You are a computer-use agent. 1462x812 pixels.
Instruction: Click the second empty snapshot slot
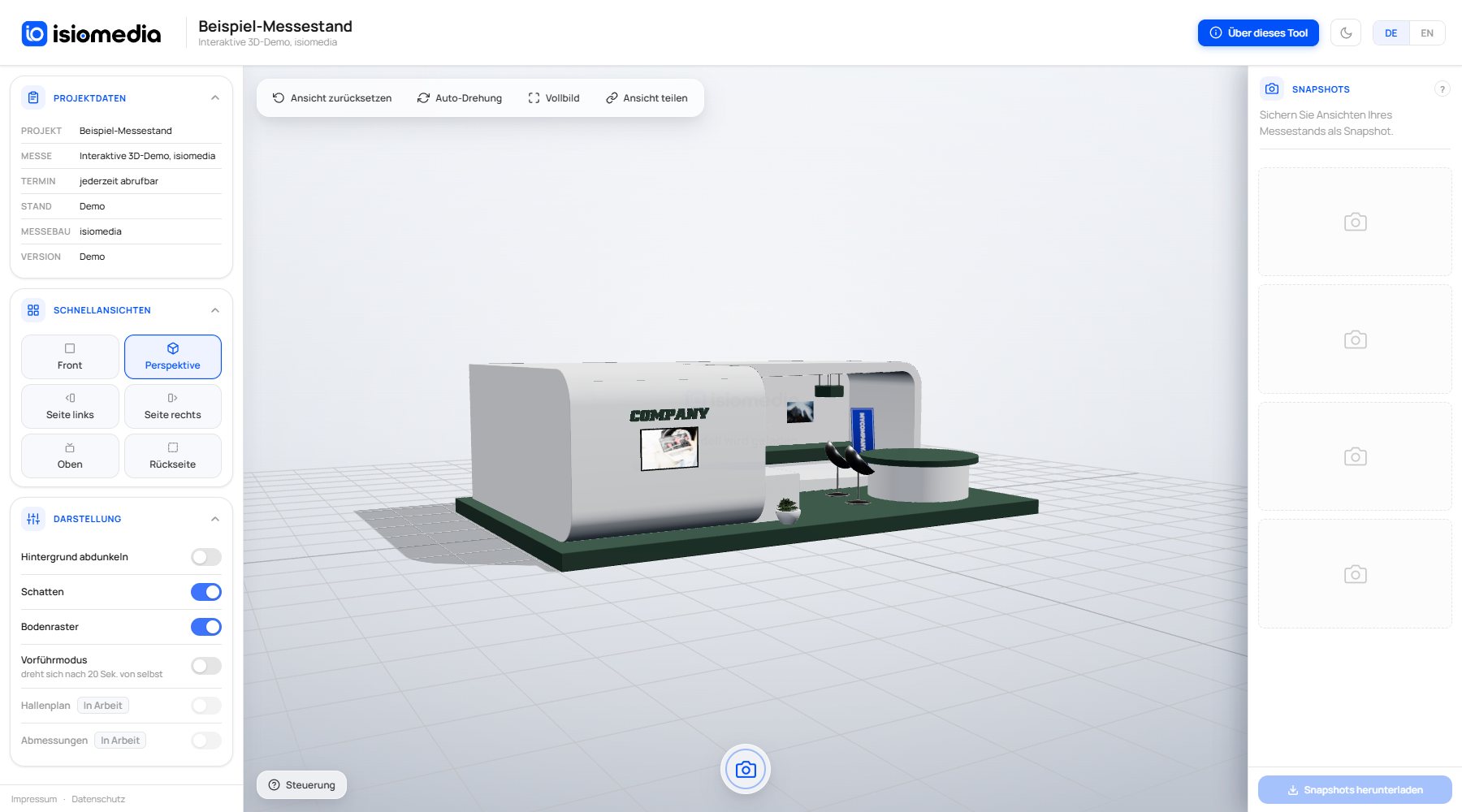tap(1355, 339)
